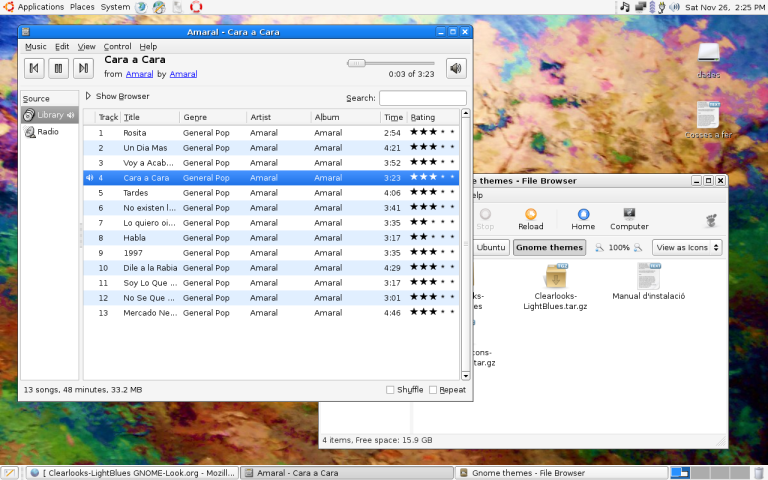Click the scrollbar down arrow in track list

point(465,376)
